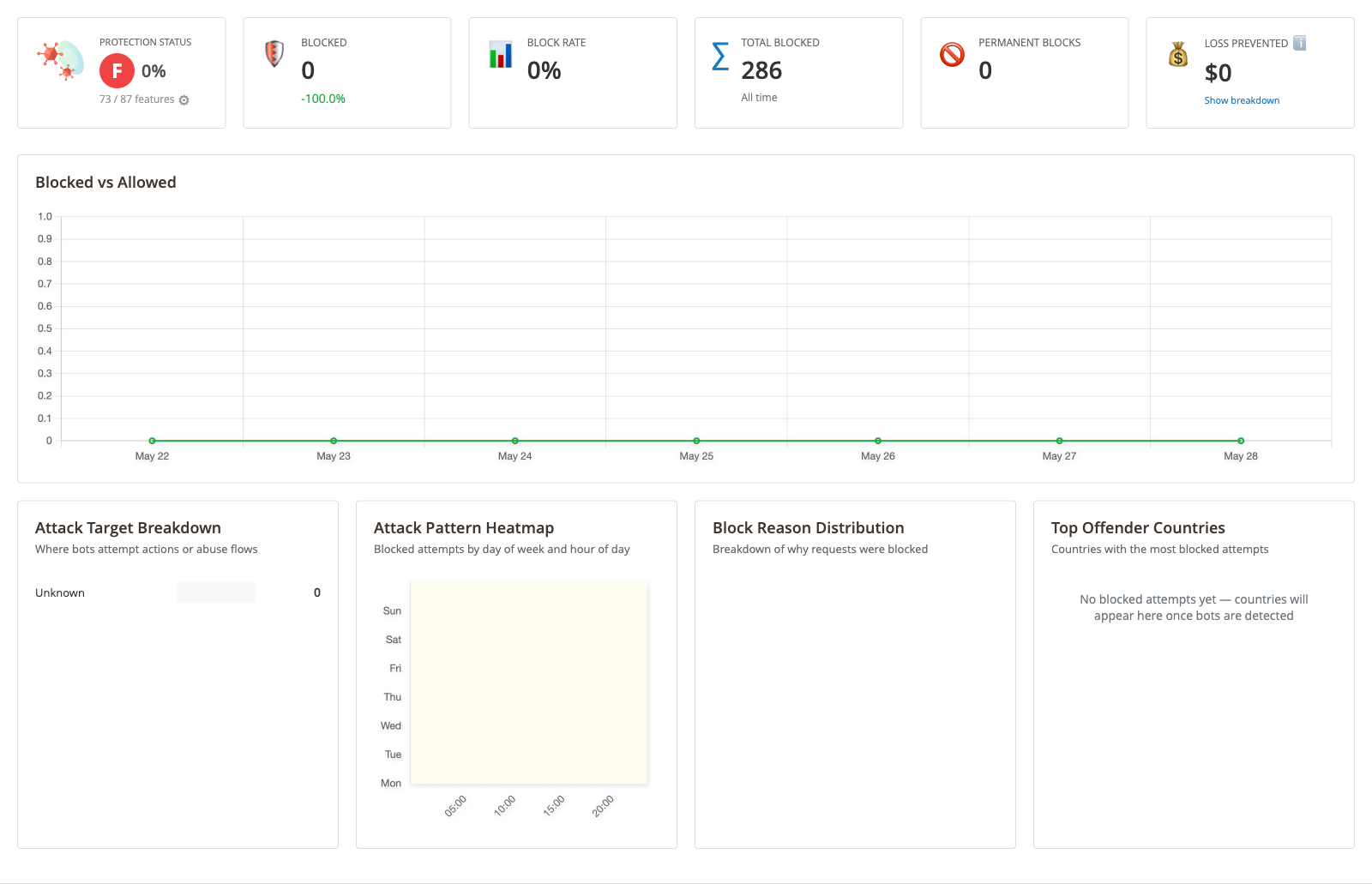Click the prohibited Permanent Blocks icon

[x=952, y=54]
